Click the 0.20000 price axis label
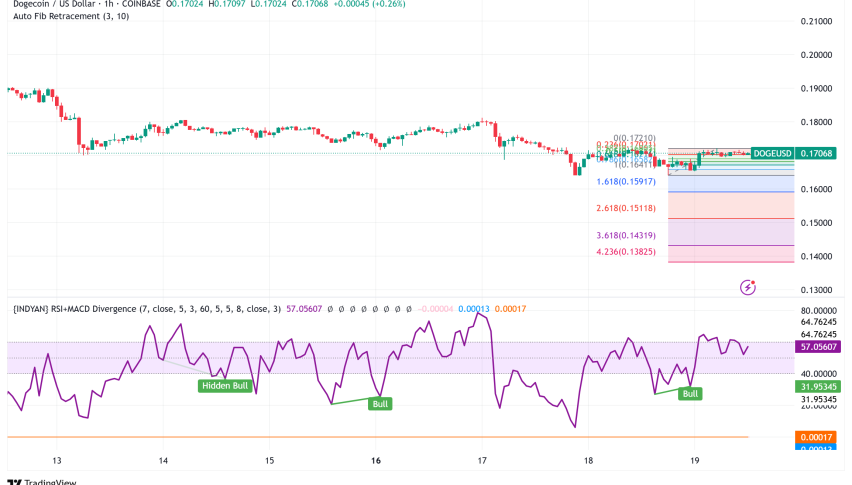The height and width of the screenshot is (485, 852). 816,55
